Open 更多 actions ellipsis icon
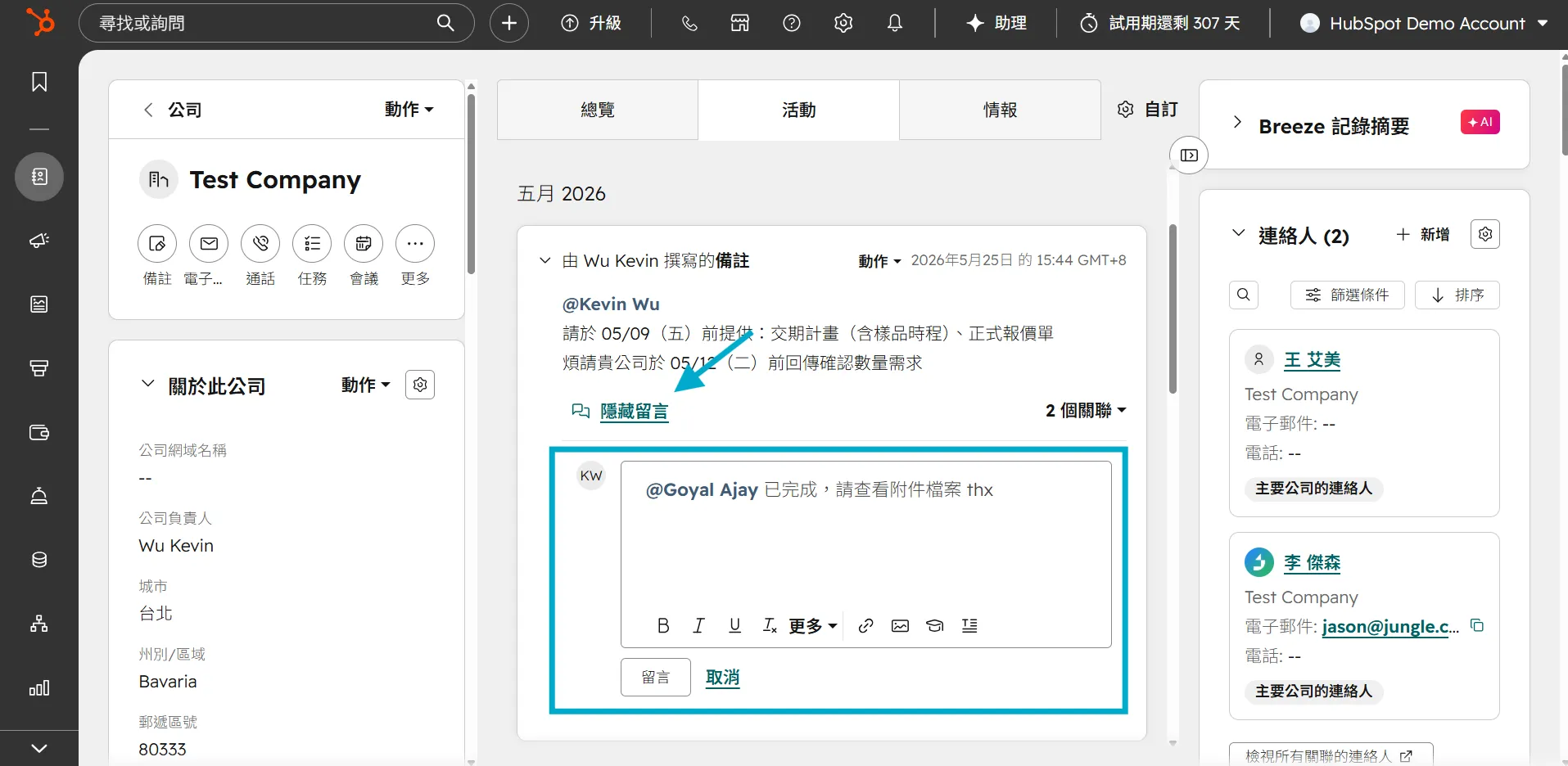 click(x=415, y=244)
